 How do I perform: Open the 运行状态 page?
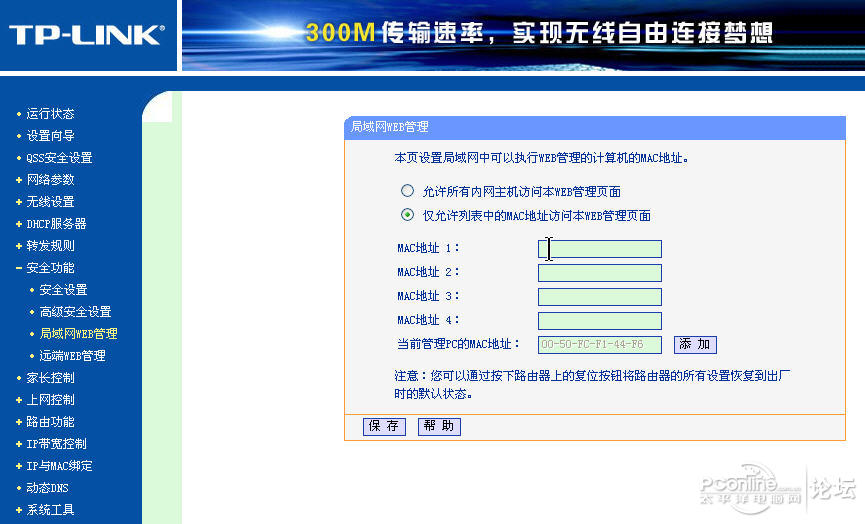50,114
